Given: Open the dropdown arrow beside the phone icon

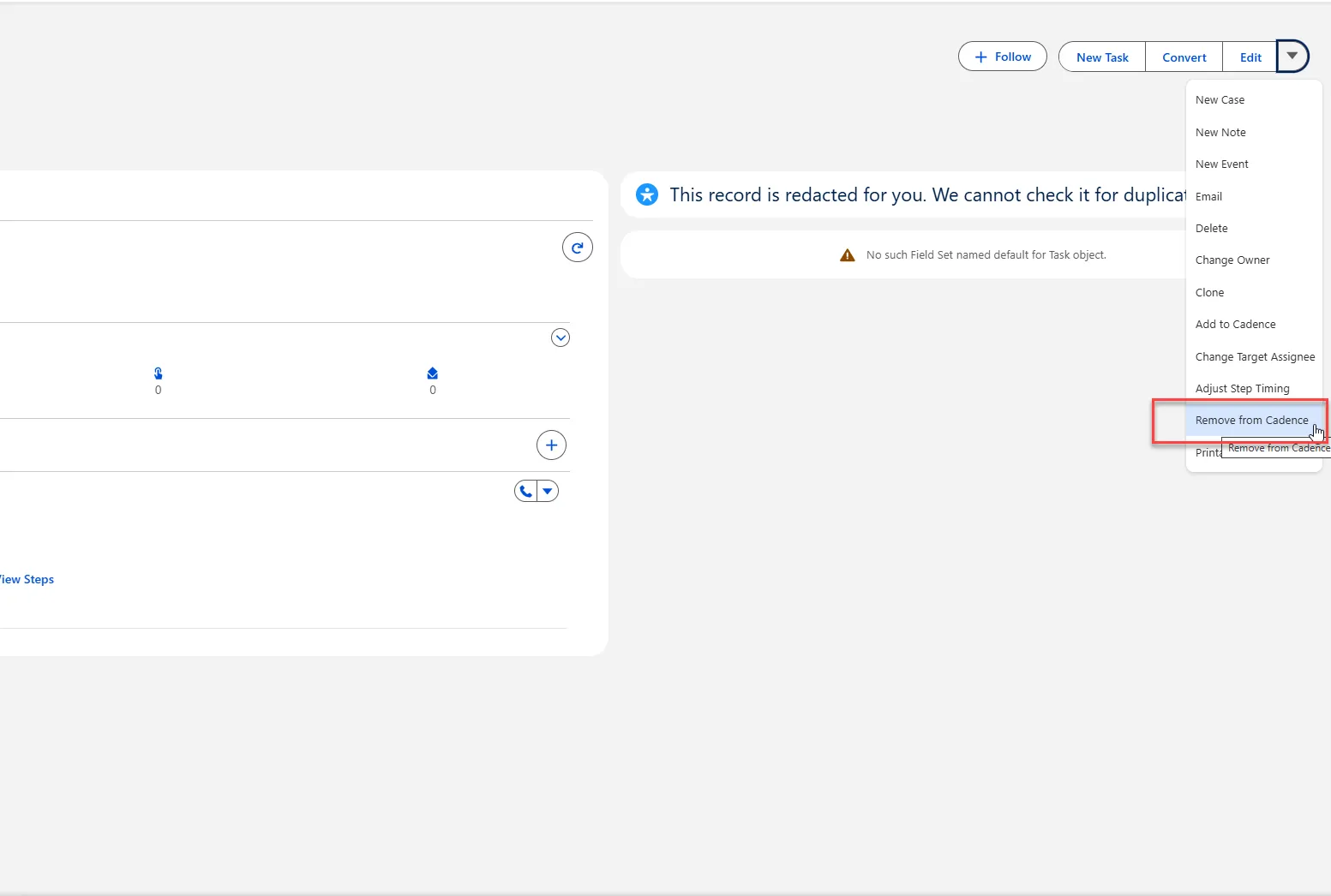Looking at the screenshot, I should pyautogui.click(x=548, y=491).
